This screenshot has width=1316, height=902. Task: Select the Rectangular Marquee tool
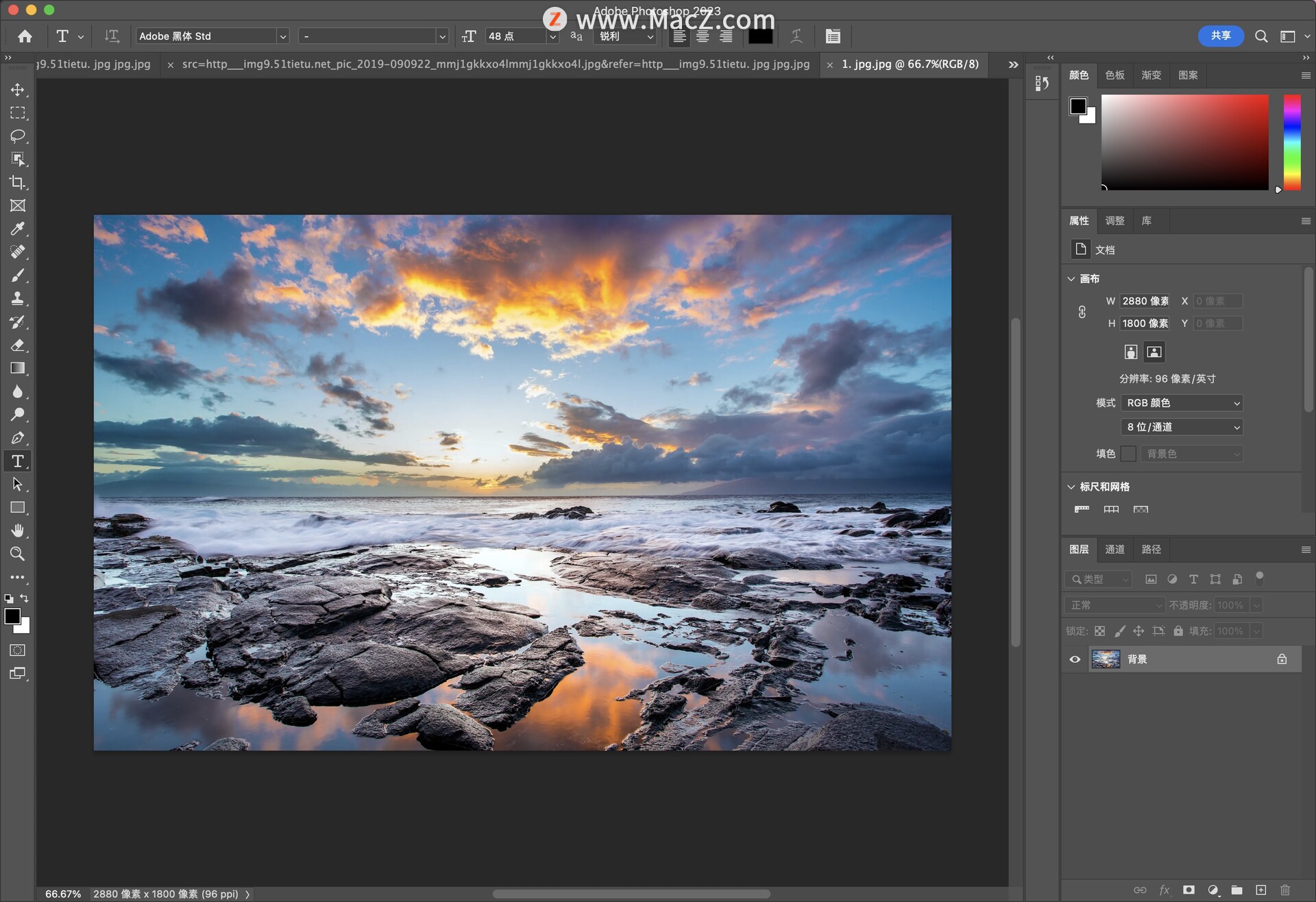click(18, 113)
